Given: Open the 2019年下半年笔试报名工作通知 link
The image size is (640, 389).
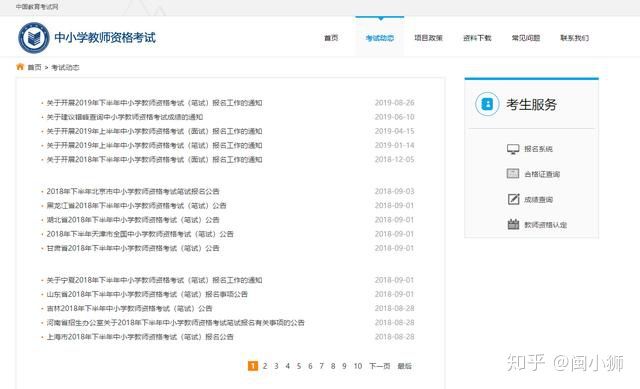Looking at the screenshot, I should pyautogui.click(x=154, y=103).
